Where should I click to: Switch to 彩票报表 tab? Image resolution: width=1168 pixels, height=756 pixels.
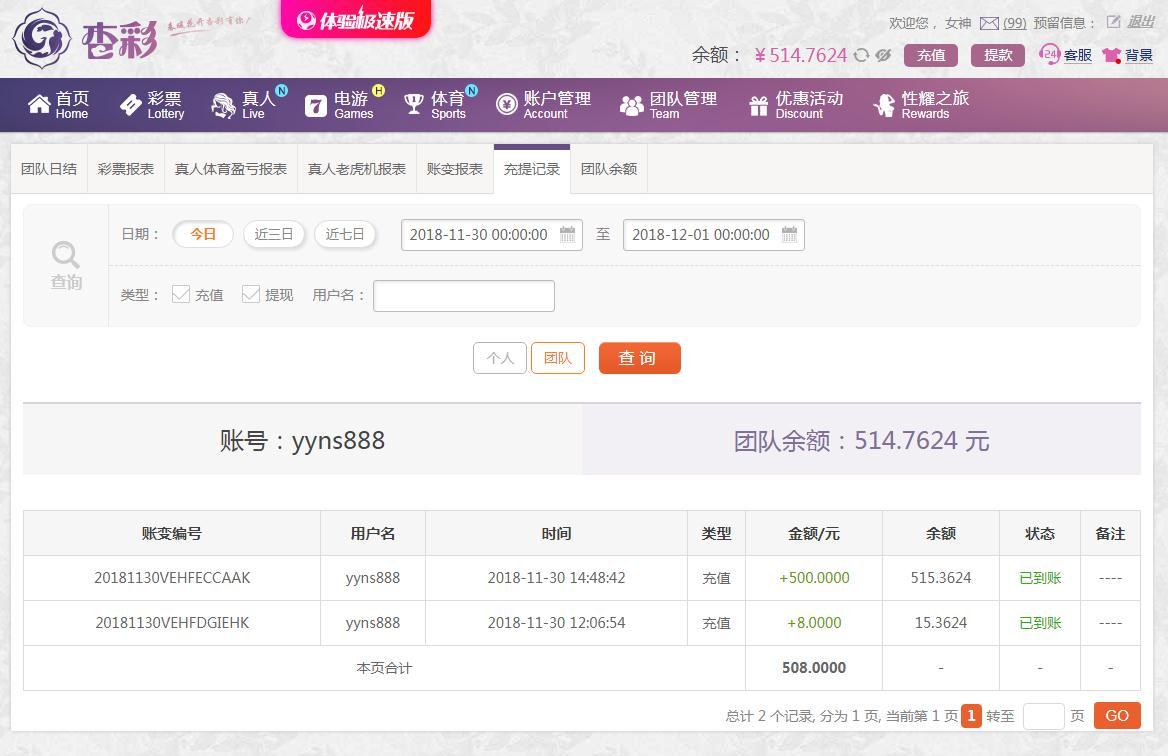126,169
